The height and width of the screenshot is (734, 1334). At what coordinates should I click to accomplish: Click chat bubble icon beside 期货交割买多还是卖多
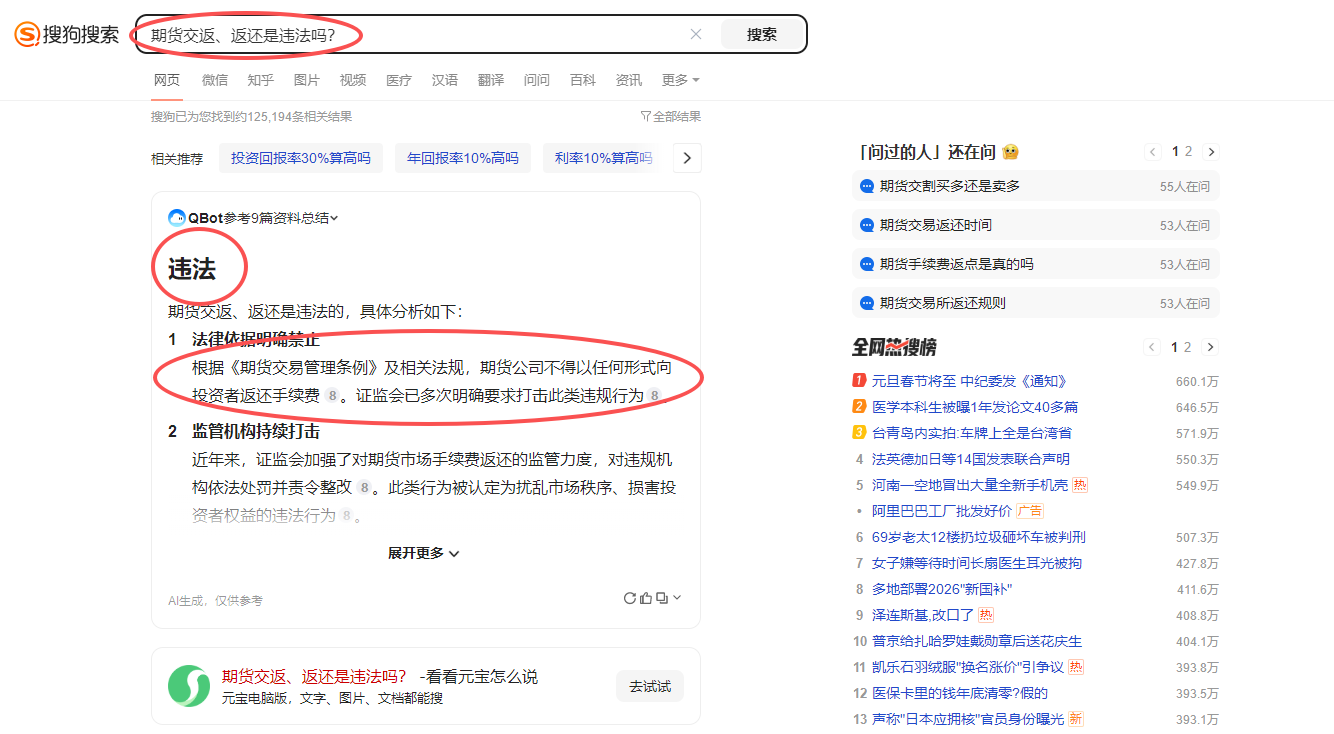(867, 186)
